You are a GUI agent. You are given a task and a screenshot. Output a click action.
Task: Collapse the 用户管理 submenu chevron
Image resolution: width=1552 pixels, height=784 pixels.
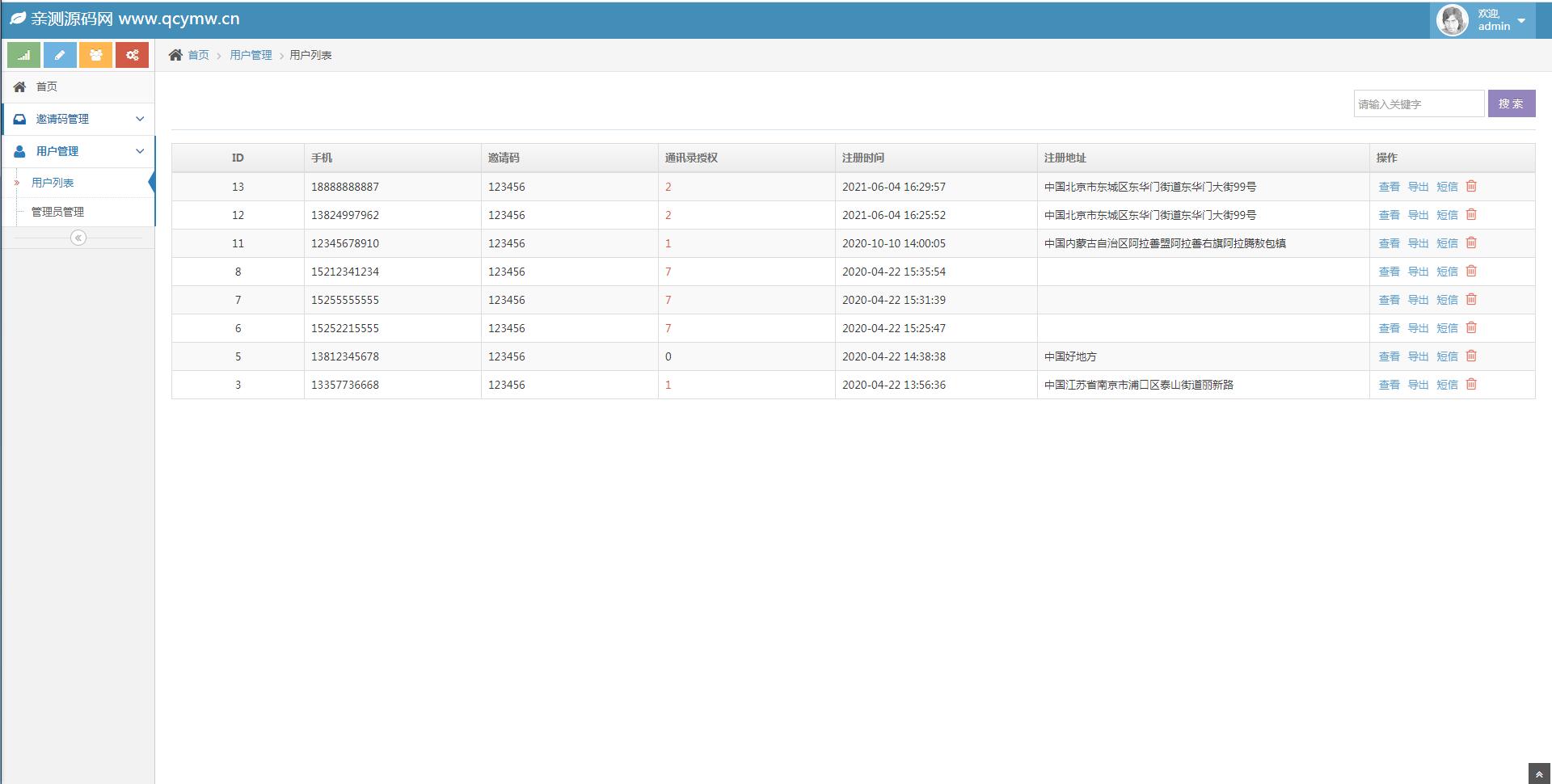point(139,151)
